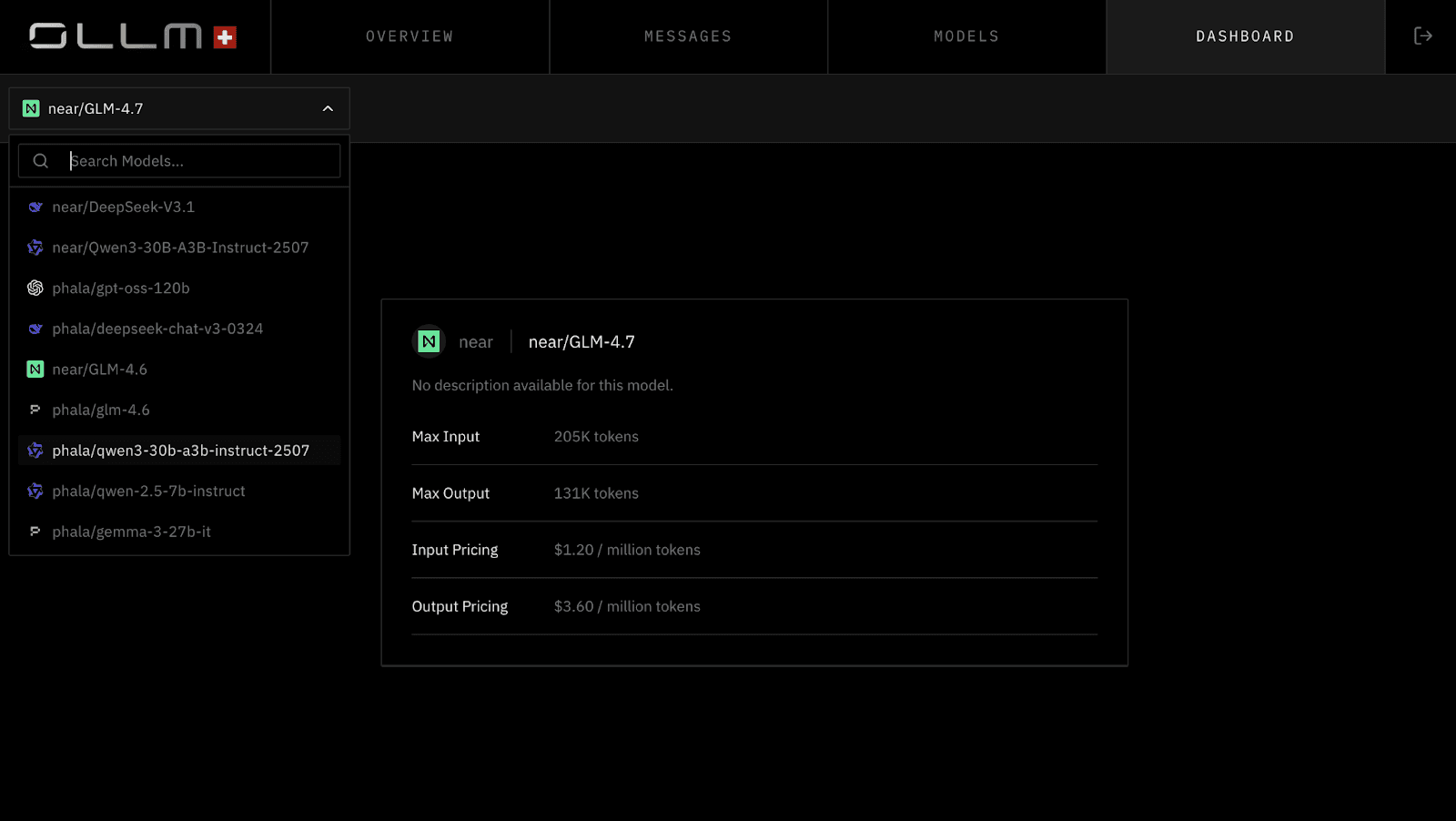Click the Qwen icon beside phala/qwen3-30b-a3b-instruct-2507
This screenshot has height=821, width=1456.
[35, 451]
